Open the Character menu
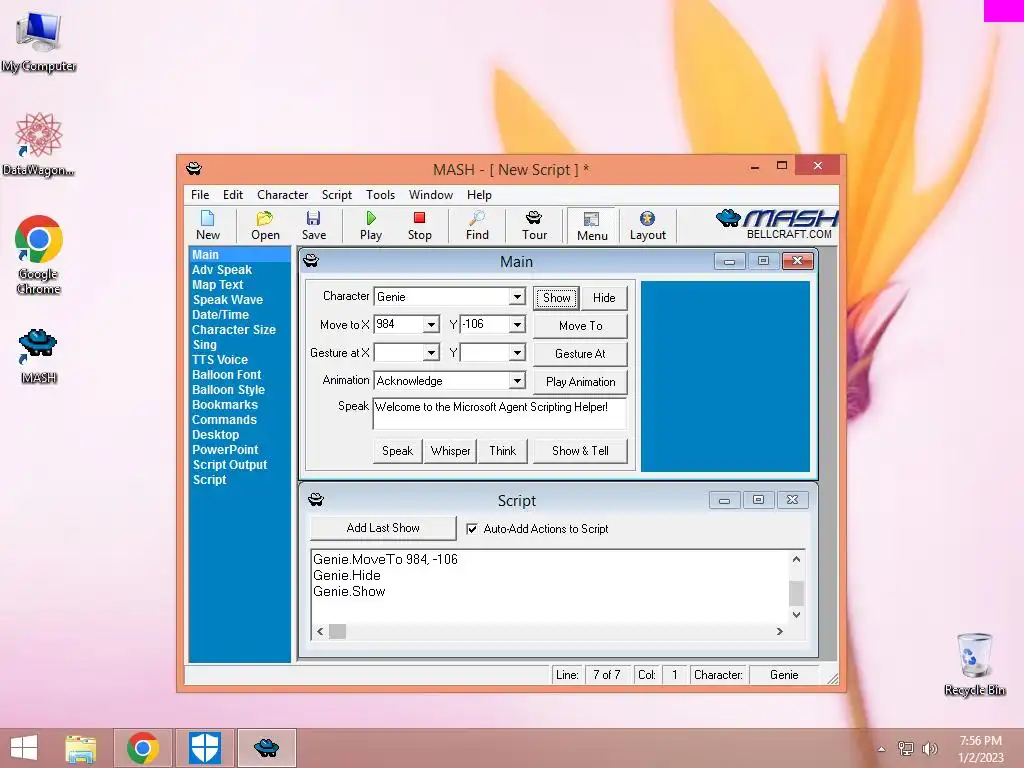Viewport: 1024px width, 768px height. coord(282,195)
